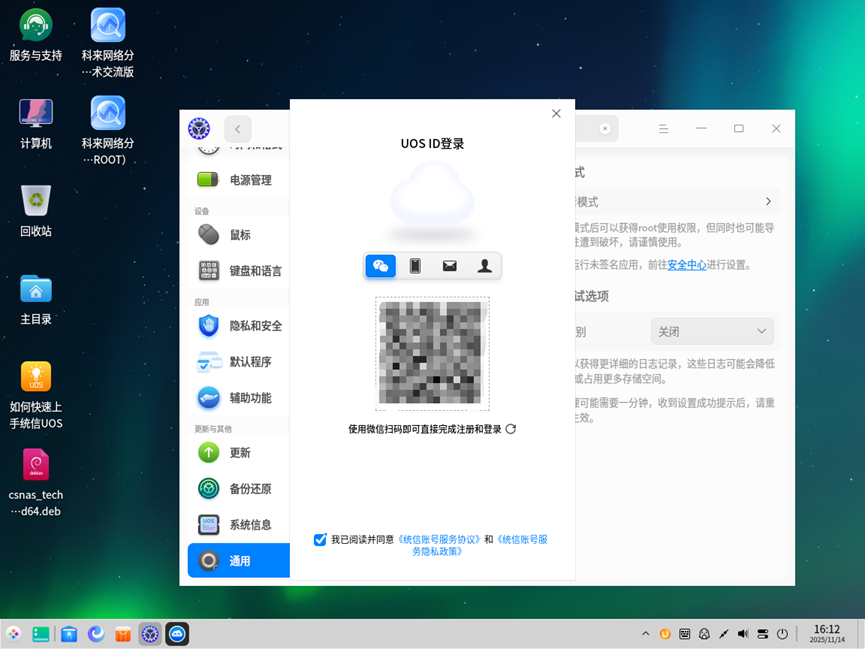Expand the developer mode row chevron
The height and width of the screenshot is (649, 865).
click(768, 200)
